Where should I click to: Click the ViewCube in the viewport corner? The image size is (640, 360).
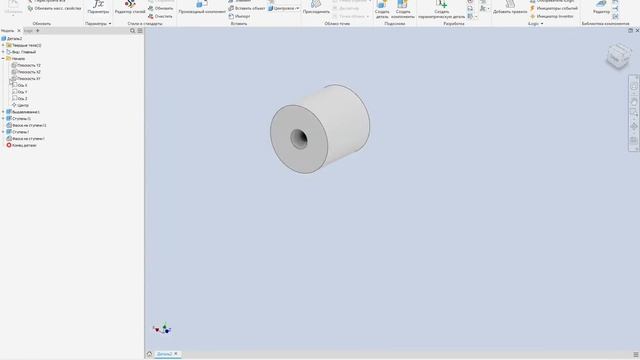[618, 56]
